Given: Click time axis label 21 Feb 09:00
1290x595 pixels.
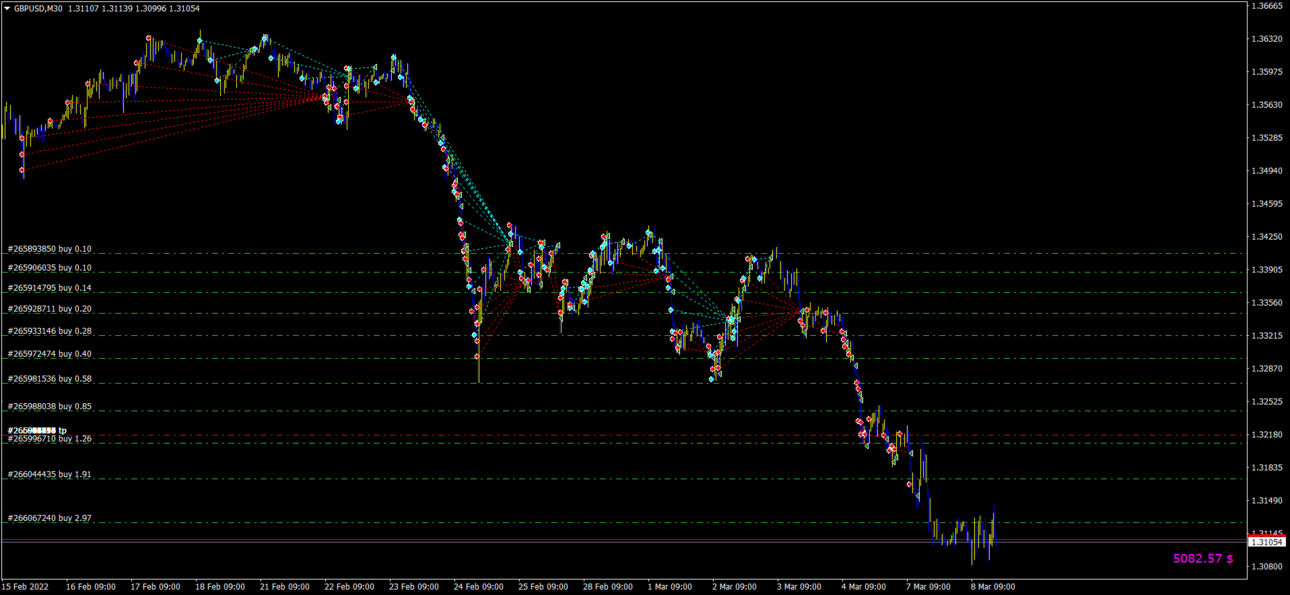Looking at the screenshot, I should pyautogui.click(x=285, y=587).
